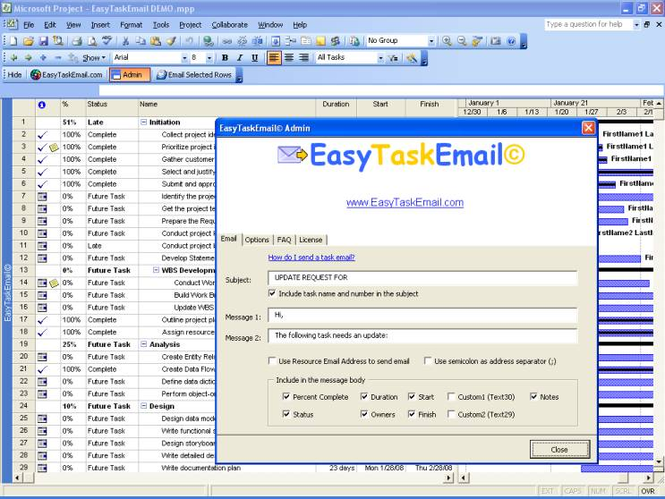This screenshot has width=665, height=499.
Task: Uncheck Duration checkbox
Action: [364, 396]
